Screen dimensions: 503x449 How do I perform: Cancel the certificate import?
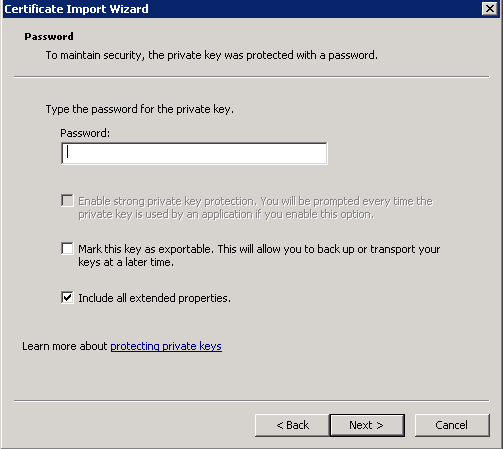pyautogui.click(x=452, y=425)
